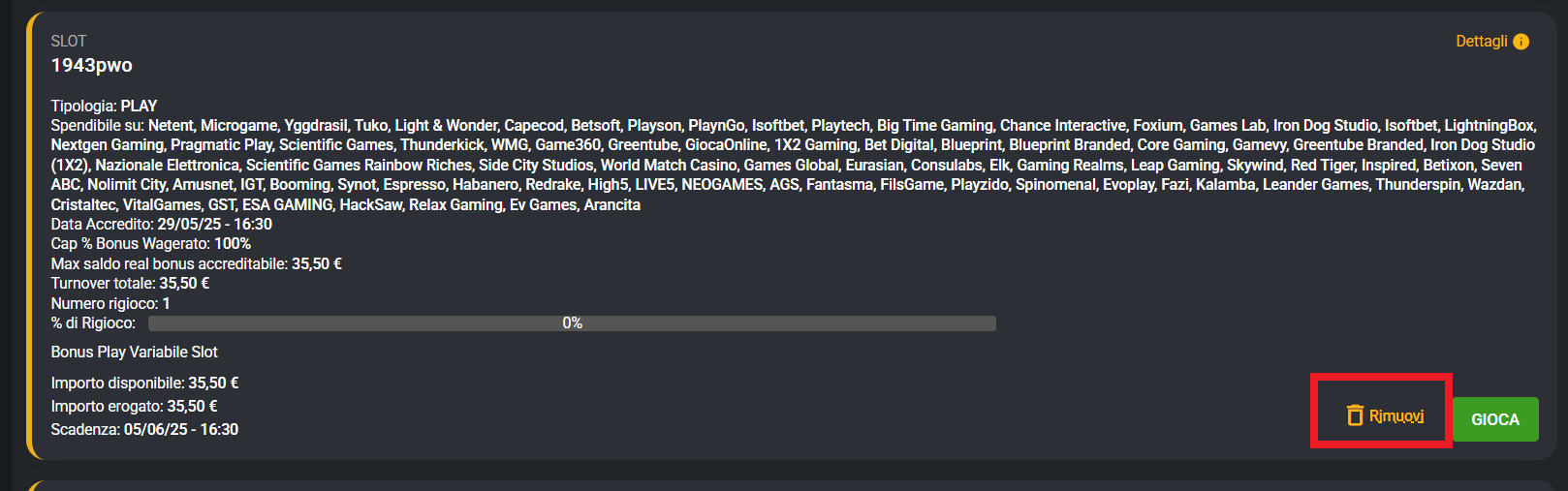Click the Numero rigioco line
This screenshot has width=1568, height=491.
[x=110, y=304]
